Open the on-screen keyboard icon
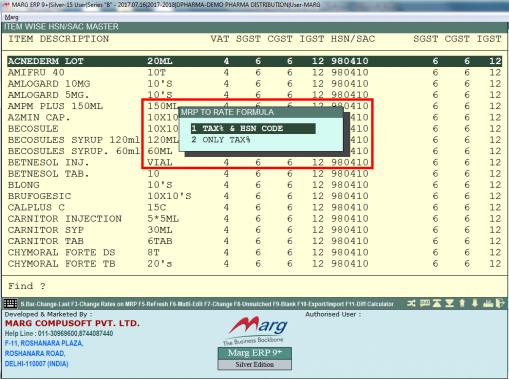Viewport: 509px width, 379px height. tap(10, 304)
